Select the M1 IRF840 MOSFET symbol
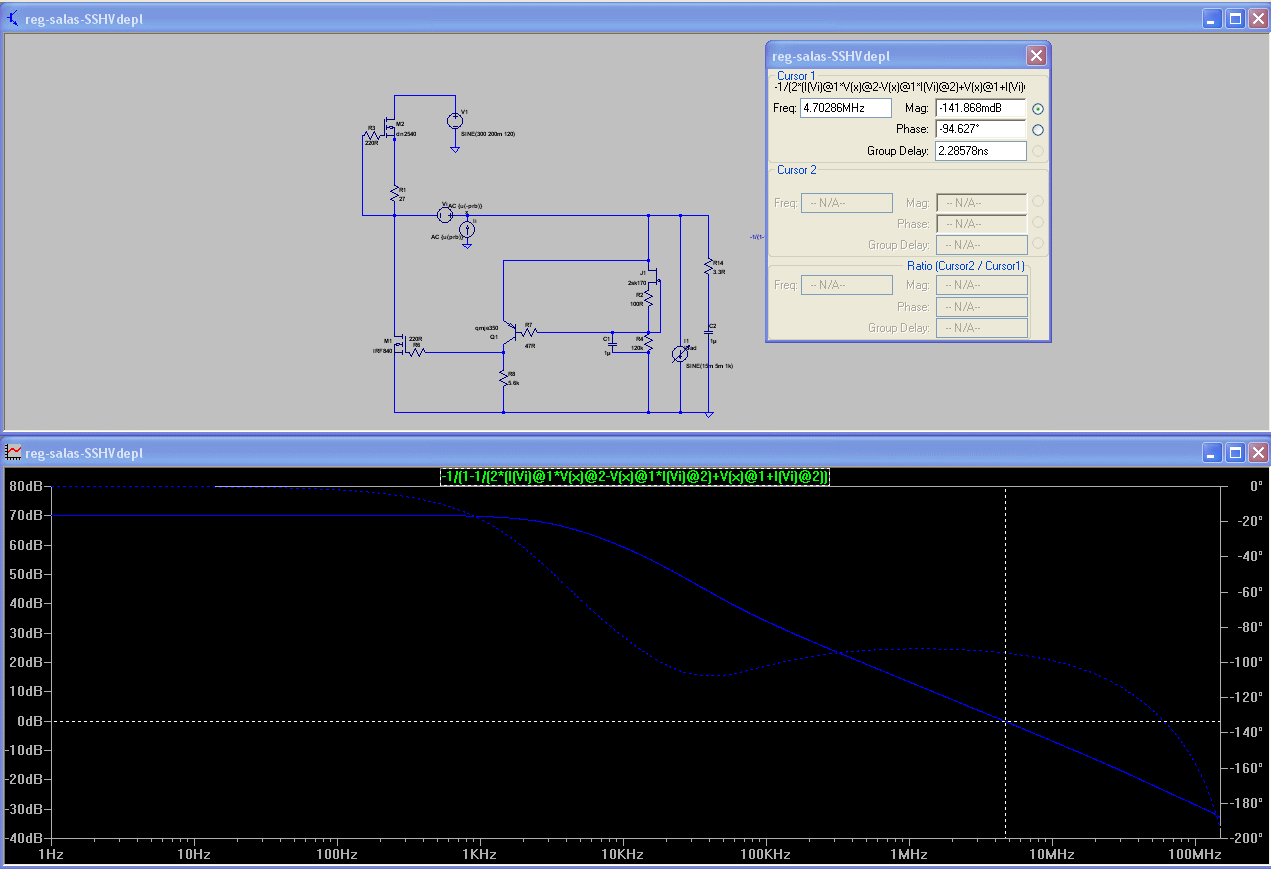1271x869 pixels. [399, 345]
